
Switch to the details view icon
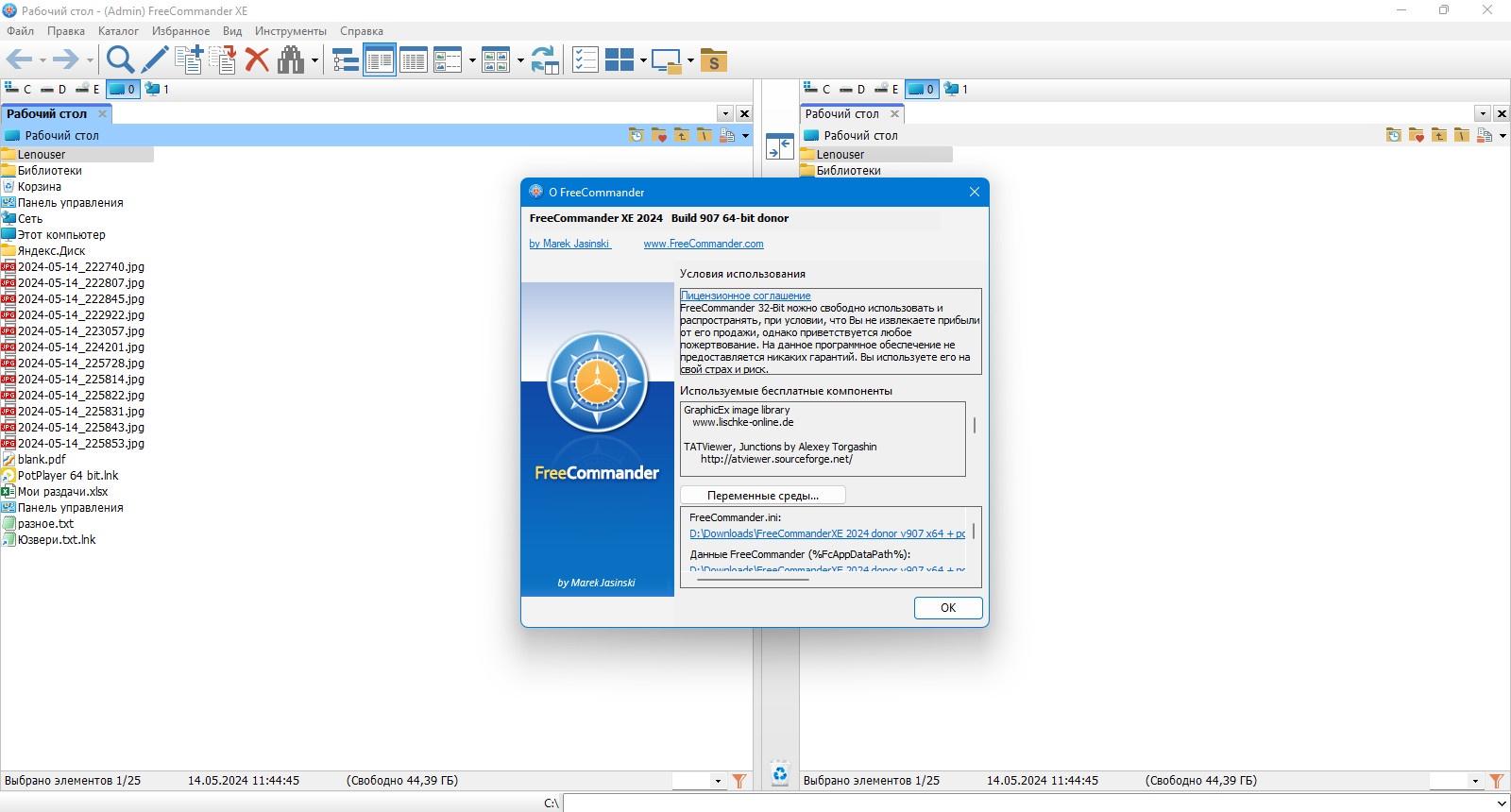(414, 60)
